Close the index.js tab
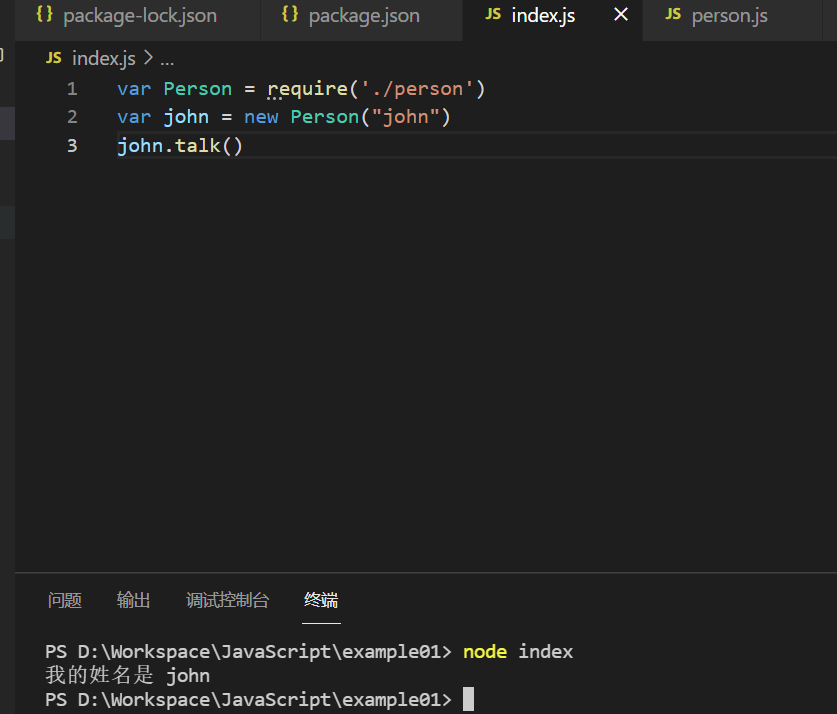 tap(621, 15)
